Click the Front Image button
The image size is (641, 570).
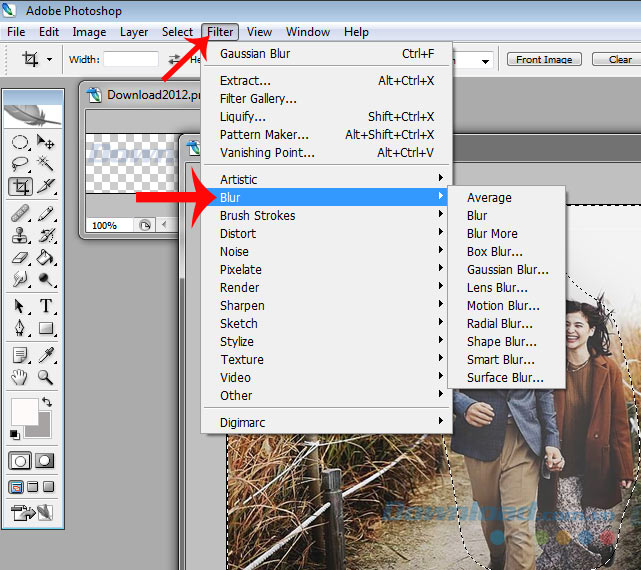544,60
